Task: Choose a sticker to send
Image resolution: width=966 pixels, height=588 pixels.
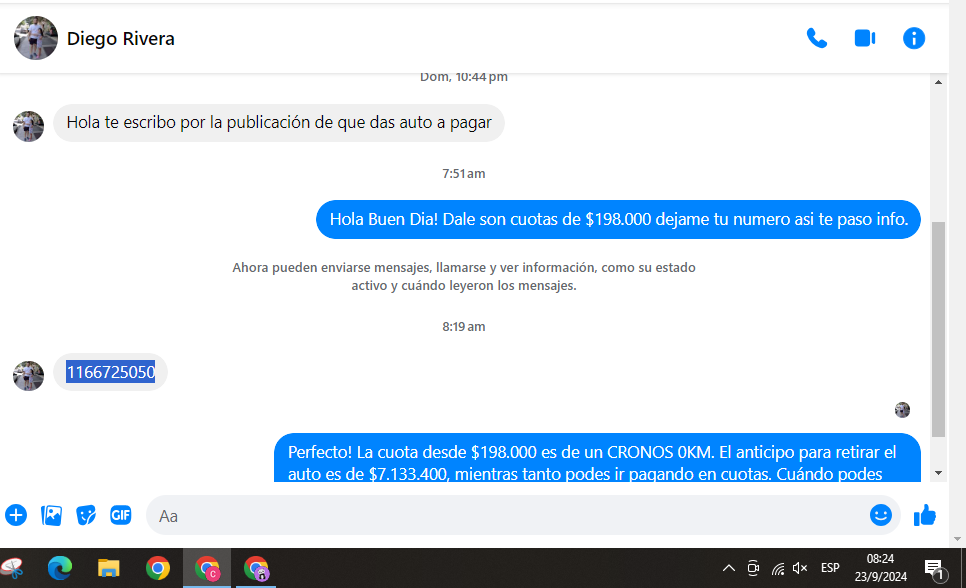Action: 86,515
